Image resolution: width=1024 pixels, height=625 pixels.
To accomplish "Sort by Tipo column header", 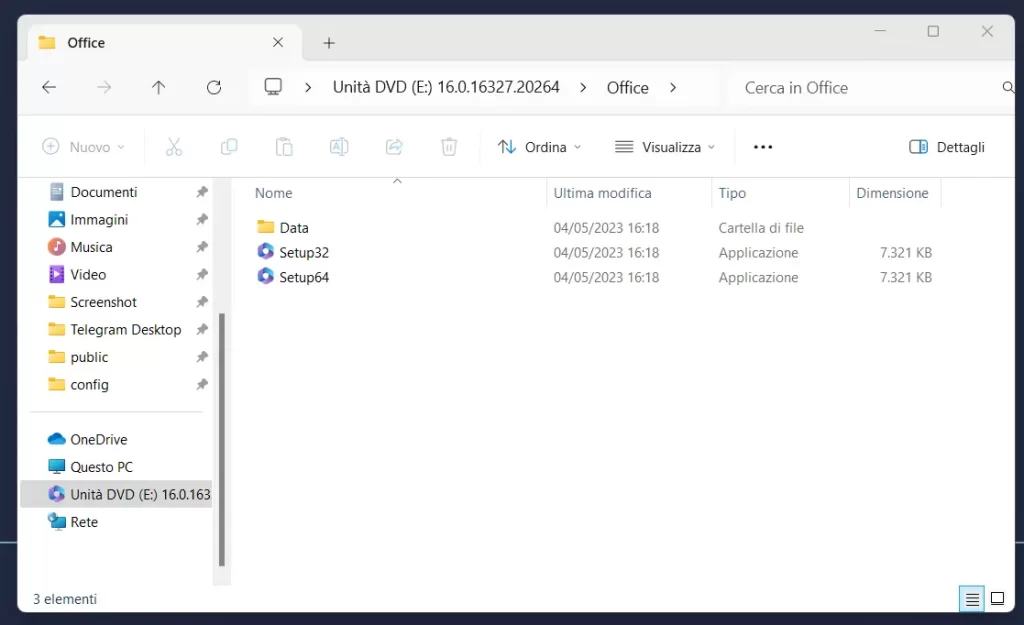I will 732,193.
